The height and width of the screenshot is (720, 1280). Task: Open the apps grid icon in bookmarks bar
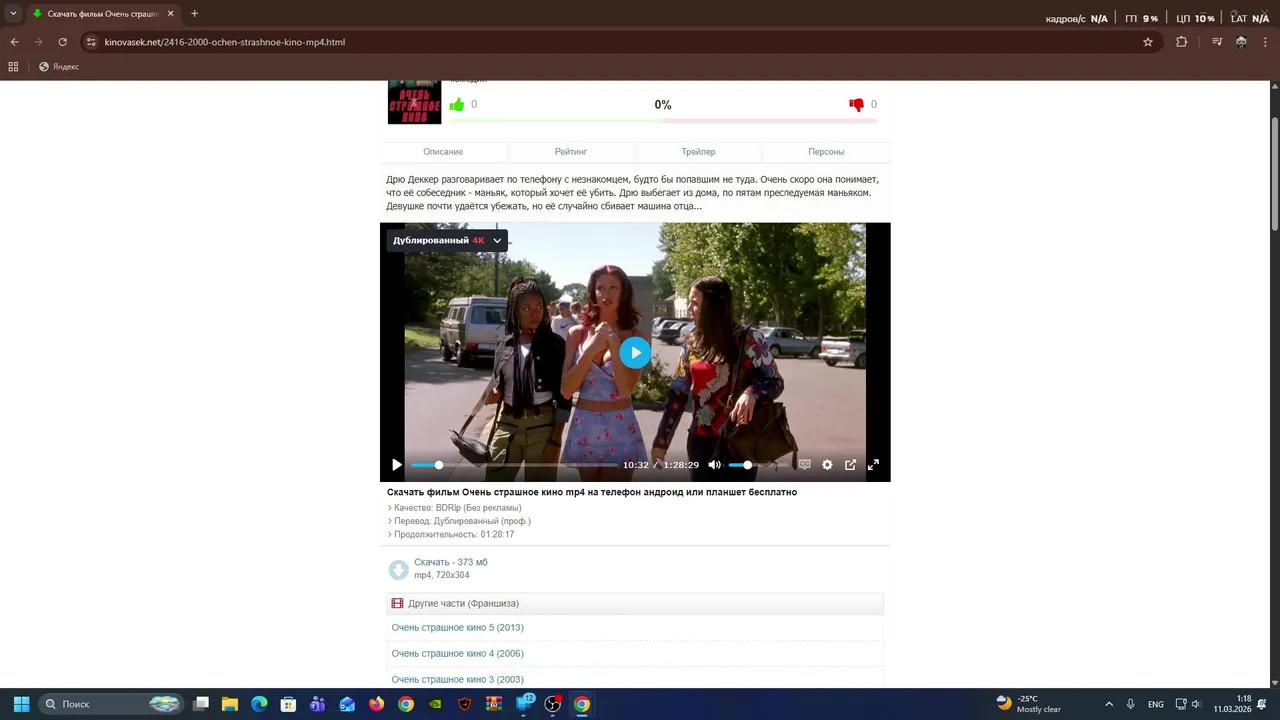click(13, 67)
